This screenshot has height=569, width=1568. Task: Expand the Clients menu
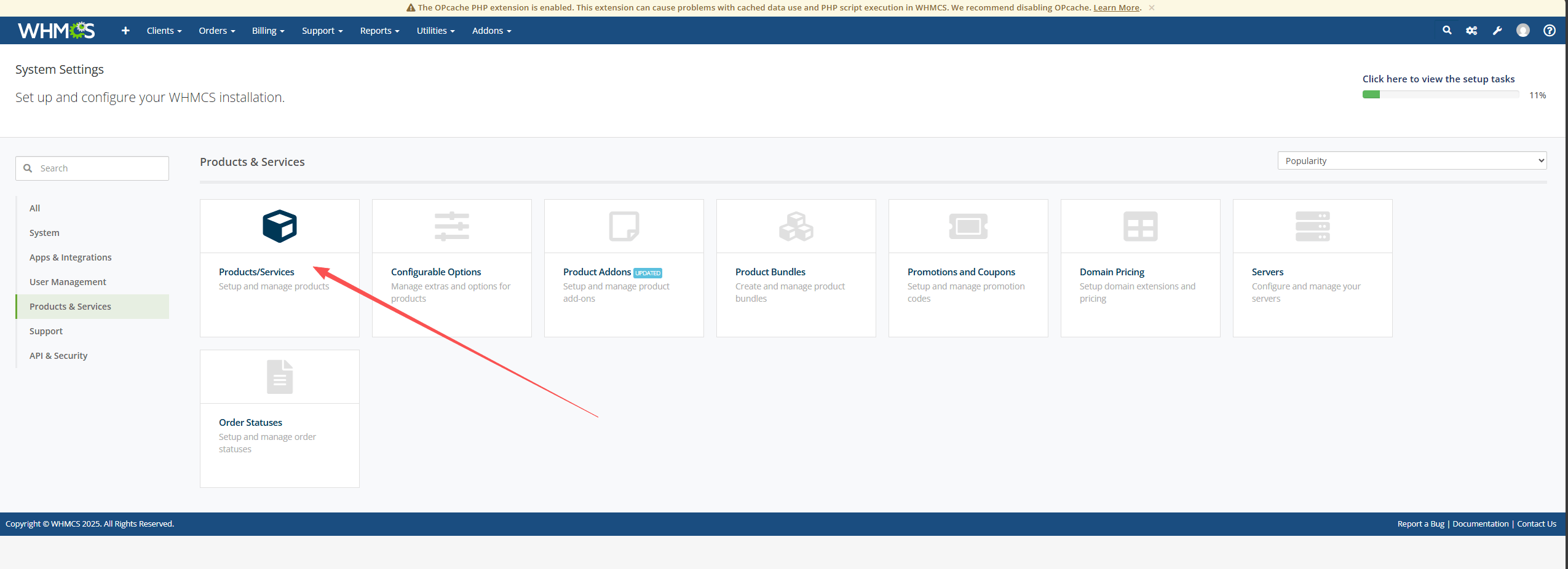pyautogui.click(x=164, y=31)
